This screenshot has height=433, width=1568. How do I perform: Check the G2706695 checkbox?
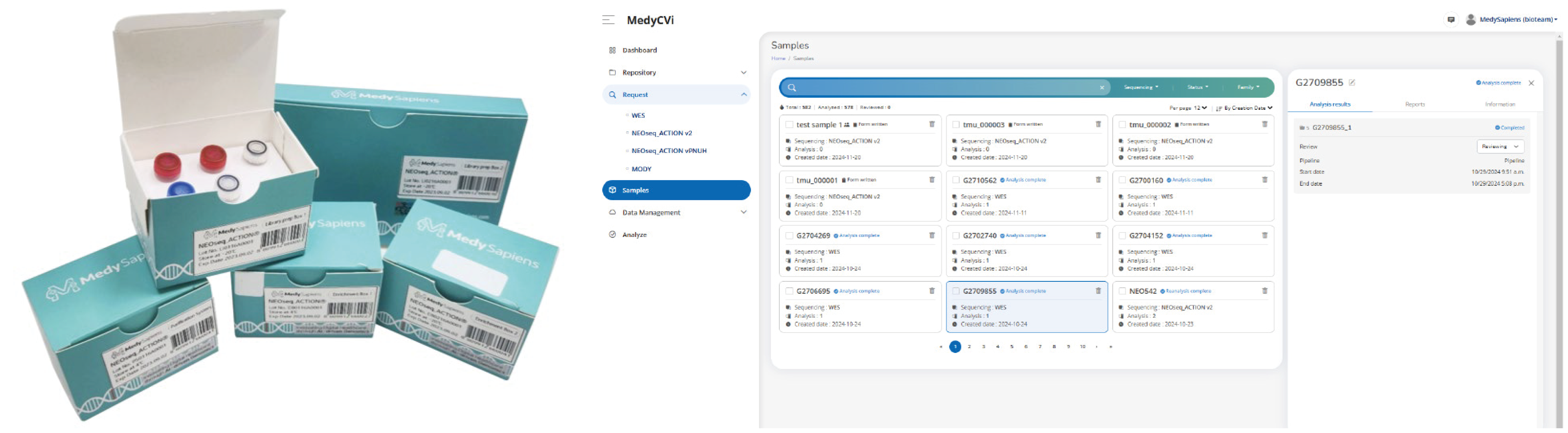(789, 291)
